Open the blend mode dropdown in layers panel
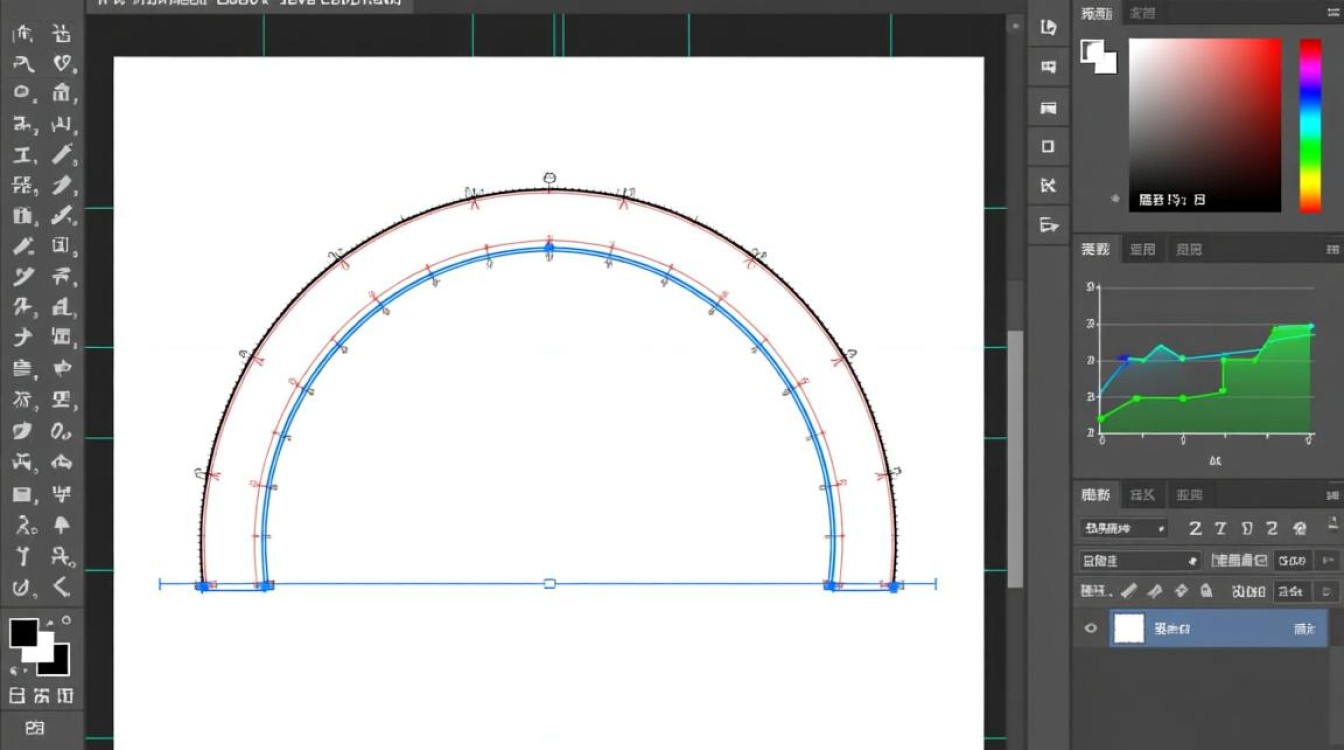The width and height of the screenshot is (1344, 750). 1139,560
